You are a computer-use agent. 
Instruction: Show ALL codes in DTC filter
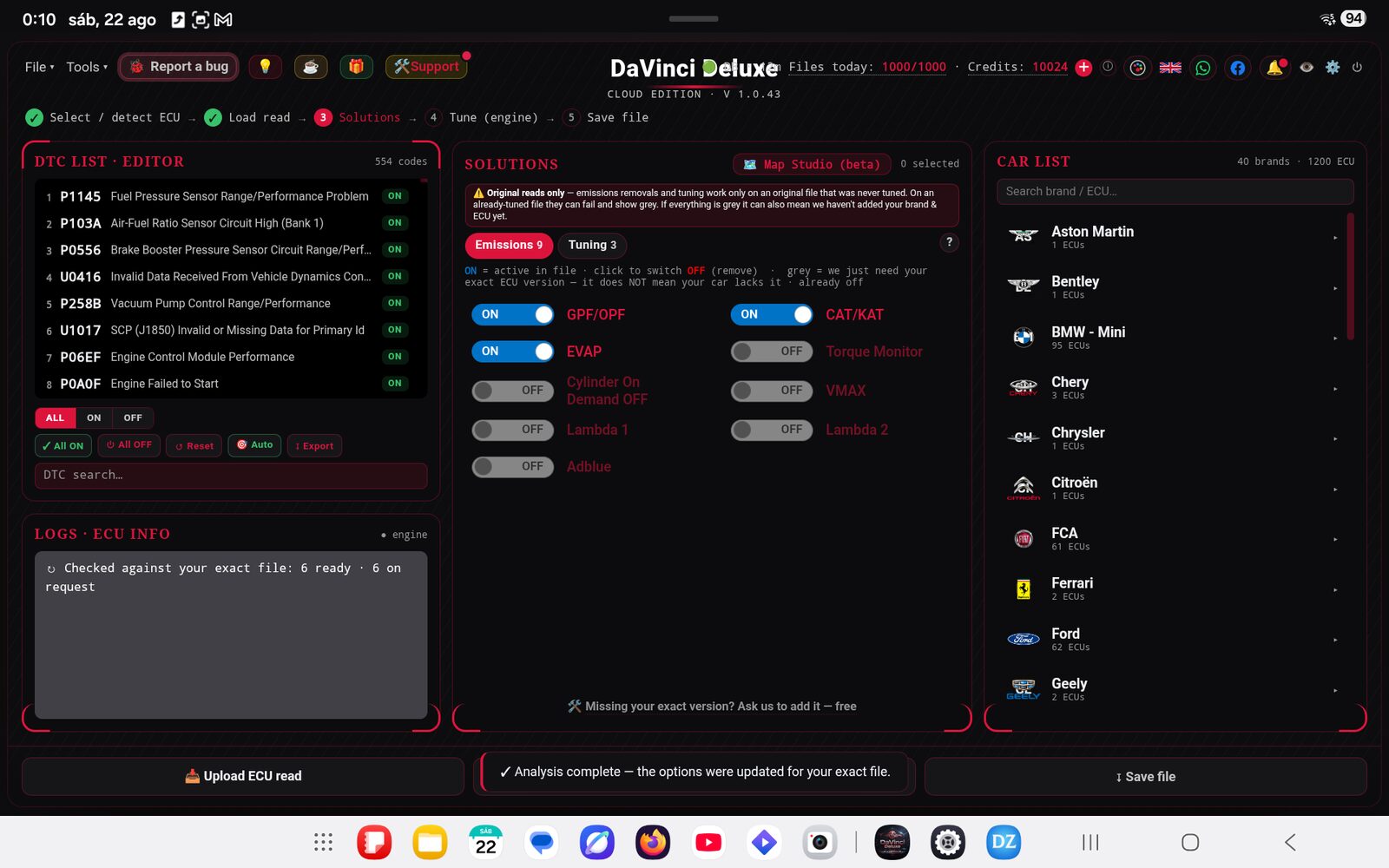(x=55, y=418)
